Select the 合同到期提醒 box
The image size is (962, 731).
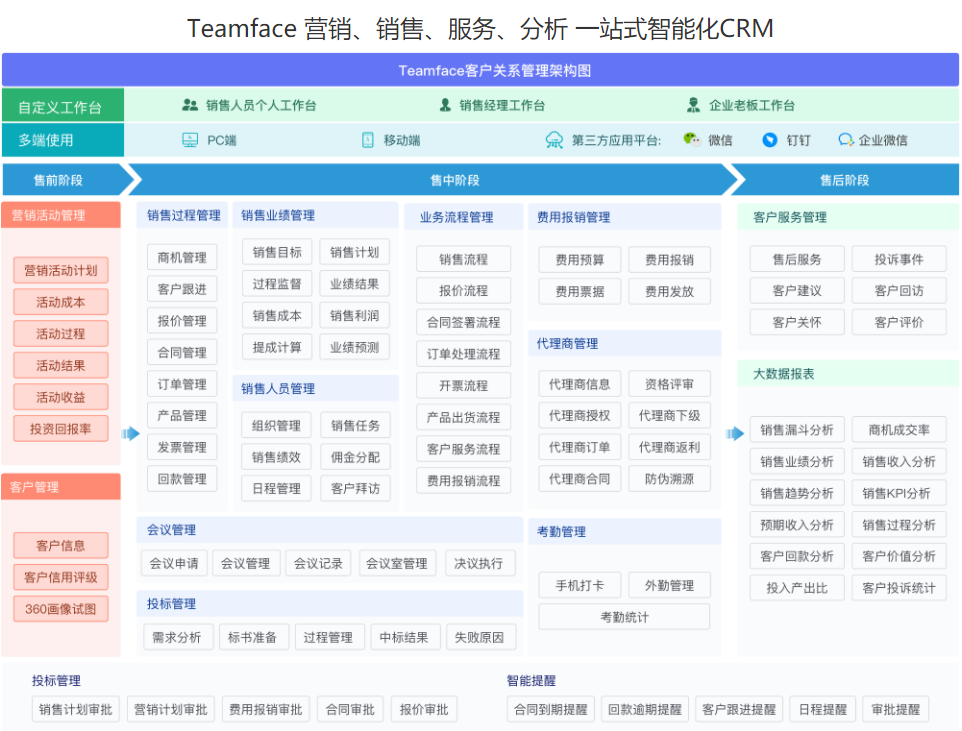click(x=550, y=710)
